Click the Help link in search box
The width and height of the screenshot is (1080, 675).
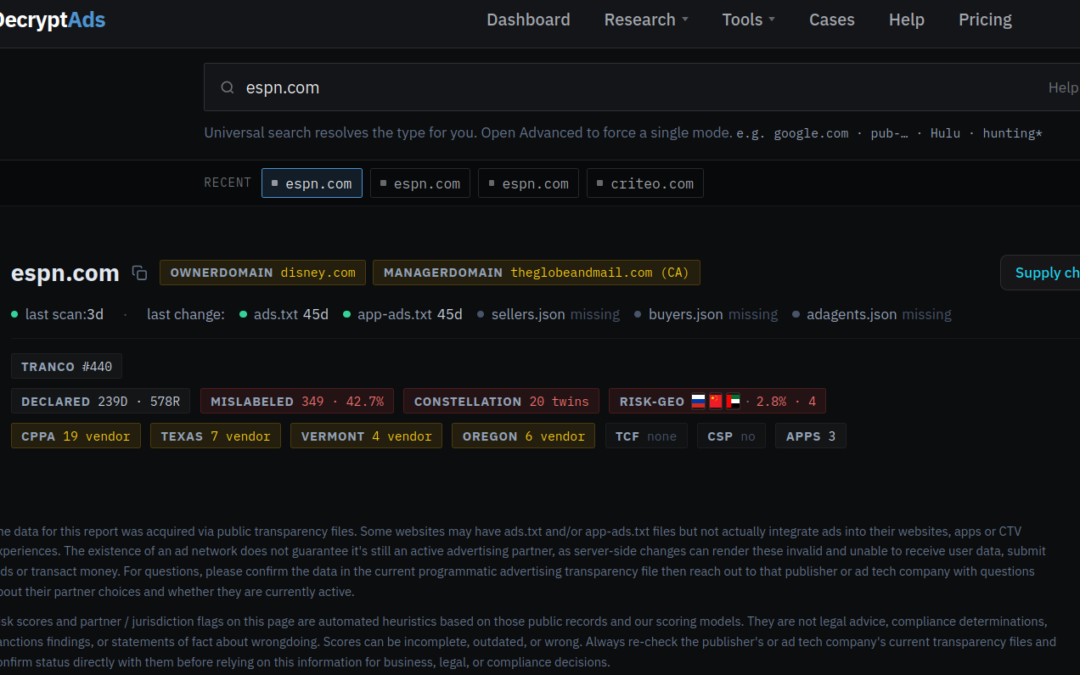pos(1063,87)
